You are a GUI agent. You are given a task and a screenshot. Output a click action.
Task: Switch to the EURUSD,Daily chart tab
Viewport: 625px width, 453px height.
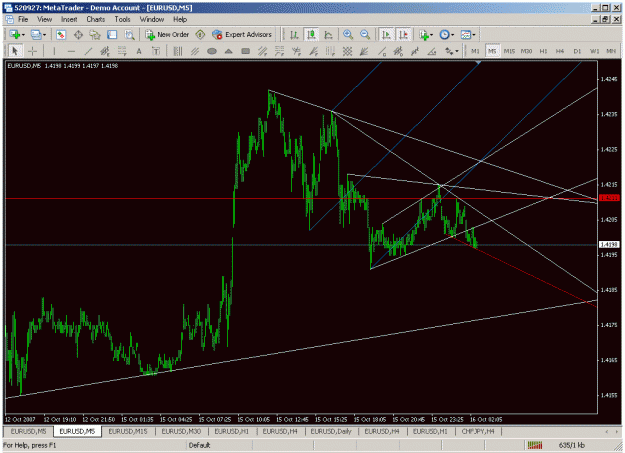point(331,431)
